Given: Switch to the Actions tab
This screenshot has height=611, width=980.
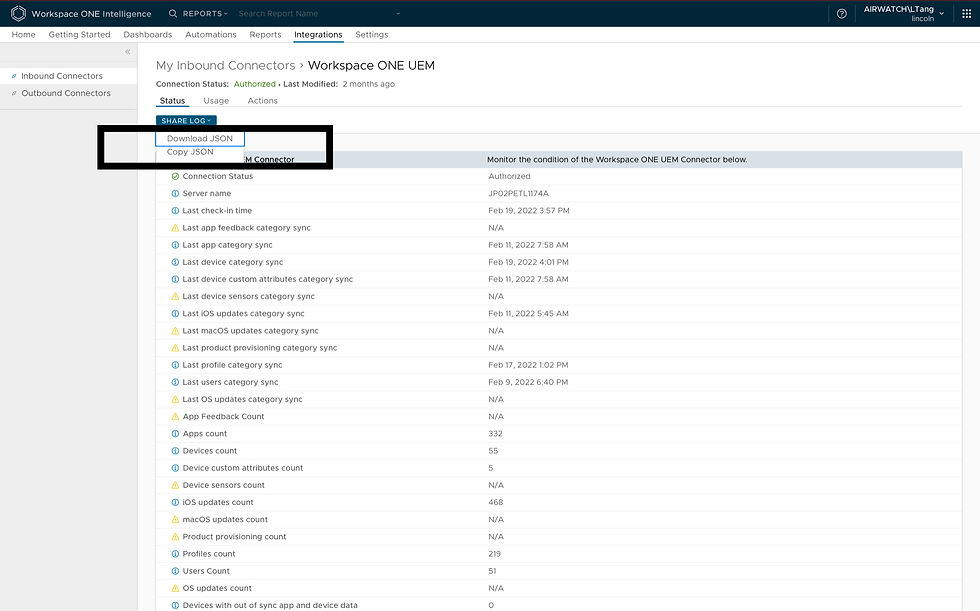Looking at the screenshot, I should point(262,101).
